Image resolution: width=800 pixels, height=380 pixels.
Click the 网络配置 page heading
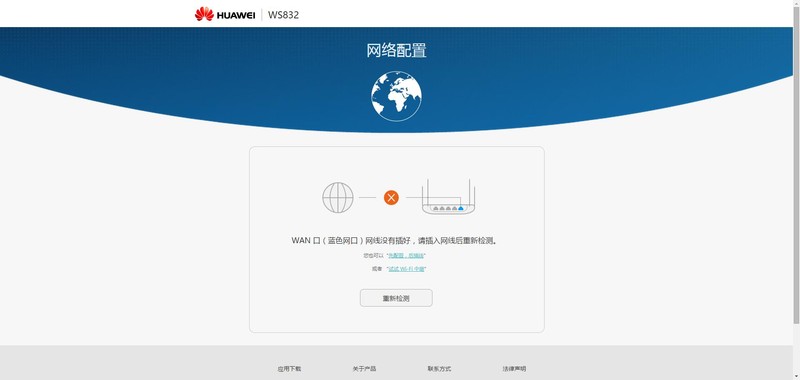(x=396, y=50)
